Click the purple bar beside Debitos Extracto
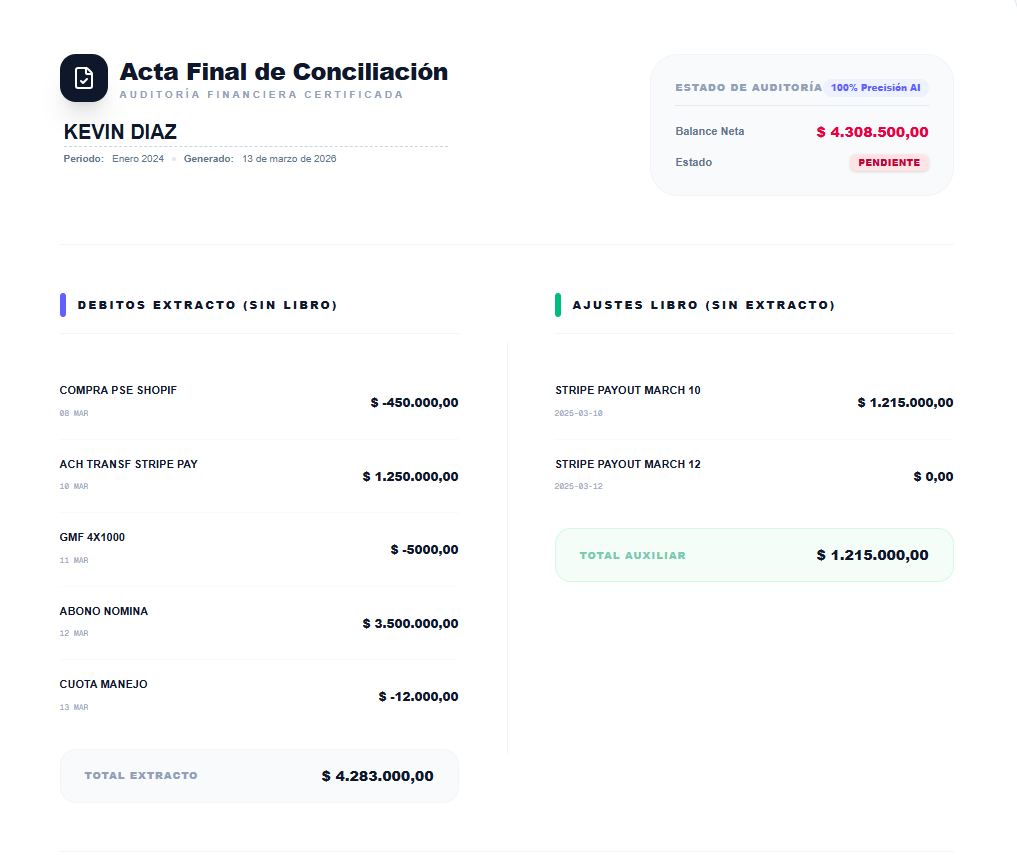The image size is (1017, 855). tap(63, 305)
